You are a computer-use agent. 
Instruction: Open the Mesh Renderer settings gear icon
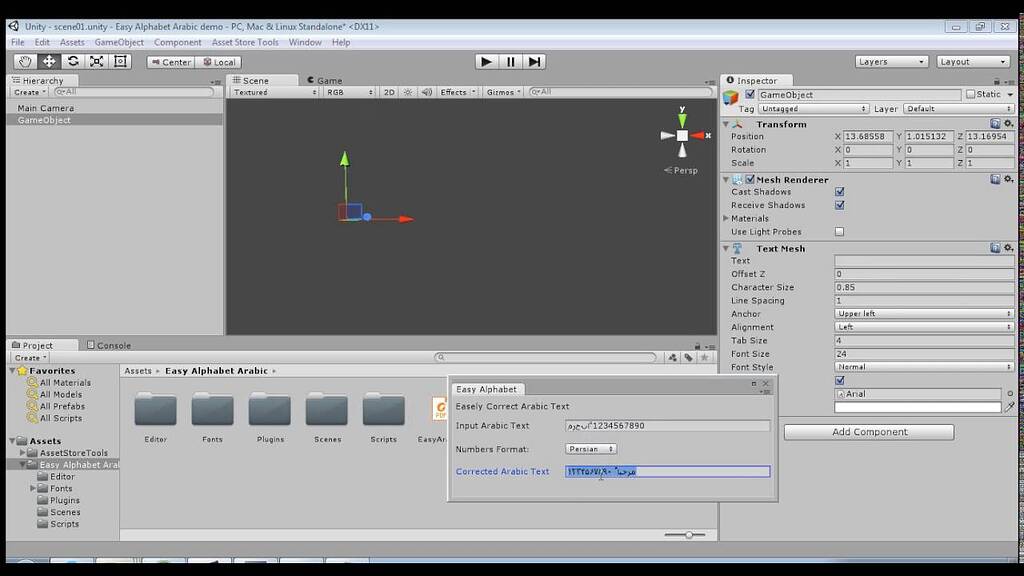point(1008,179)
